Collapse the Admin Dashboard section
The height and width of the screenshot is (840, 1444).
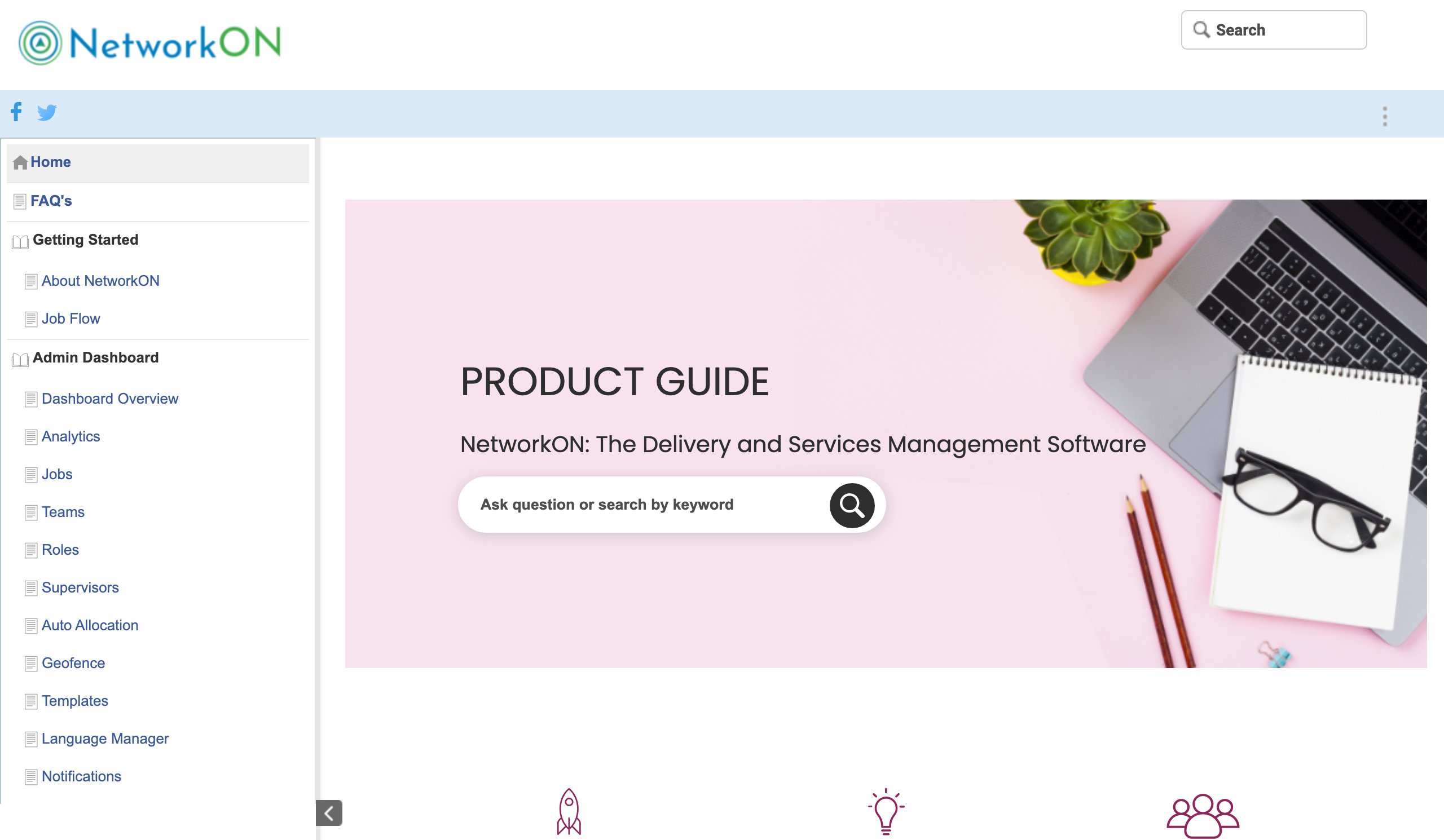point(96,358)
